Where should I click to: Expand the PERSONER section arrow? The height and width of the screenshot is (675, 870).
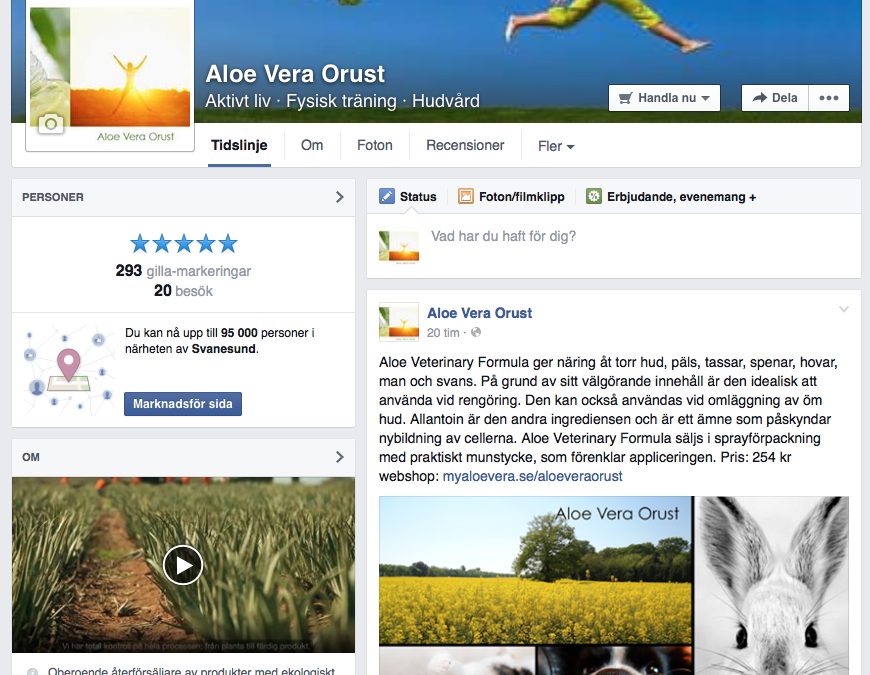pyautogui.click(x=340, y=197)
